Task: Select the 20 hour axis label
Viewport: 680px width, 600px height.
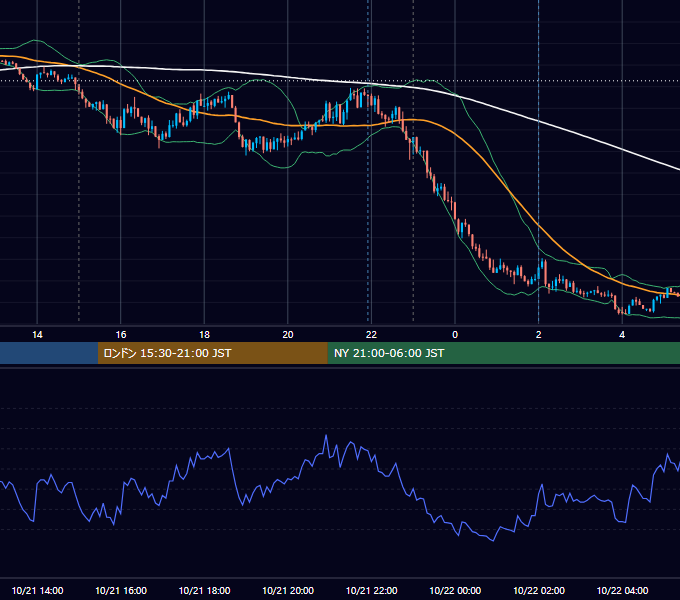Action: click(x=288, y=335)
